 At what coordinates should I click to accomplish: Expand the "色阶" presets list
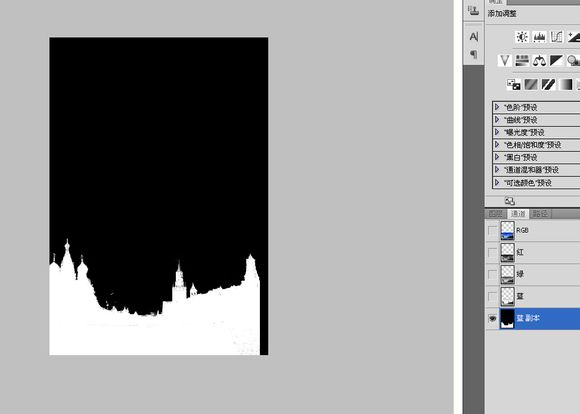pyautogui.click(x=497, y=107)
